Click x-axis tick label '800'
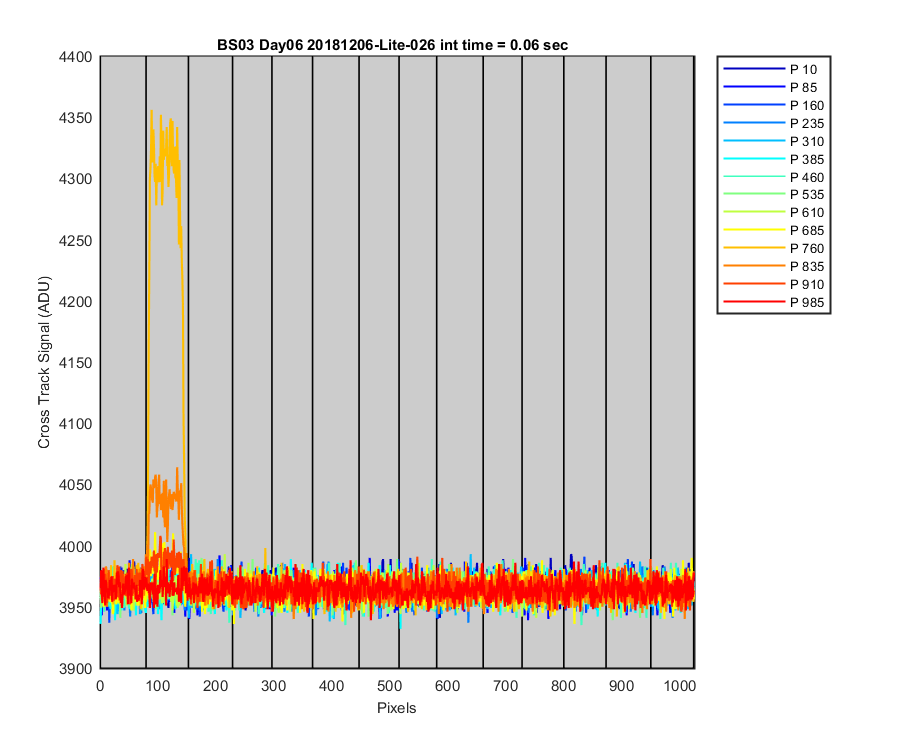 (x=563, y=686)
